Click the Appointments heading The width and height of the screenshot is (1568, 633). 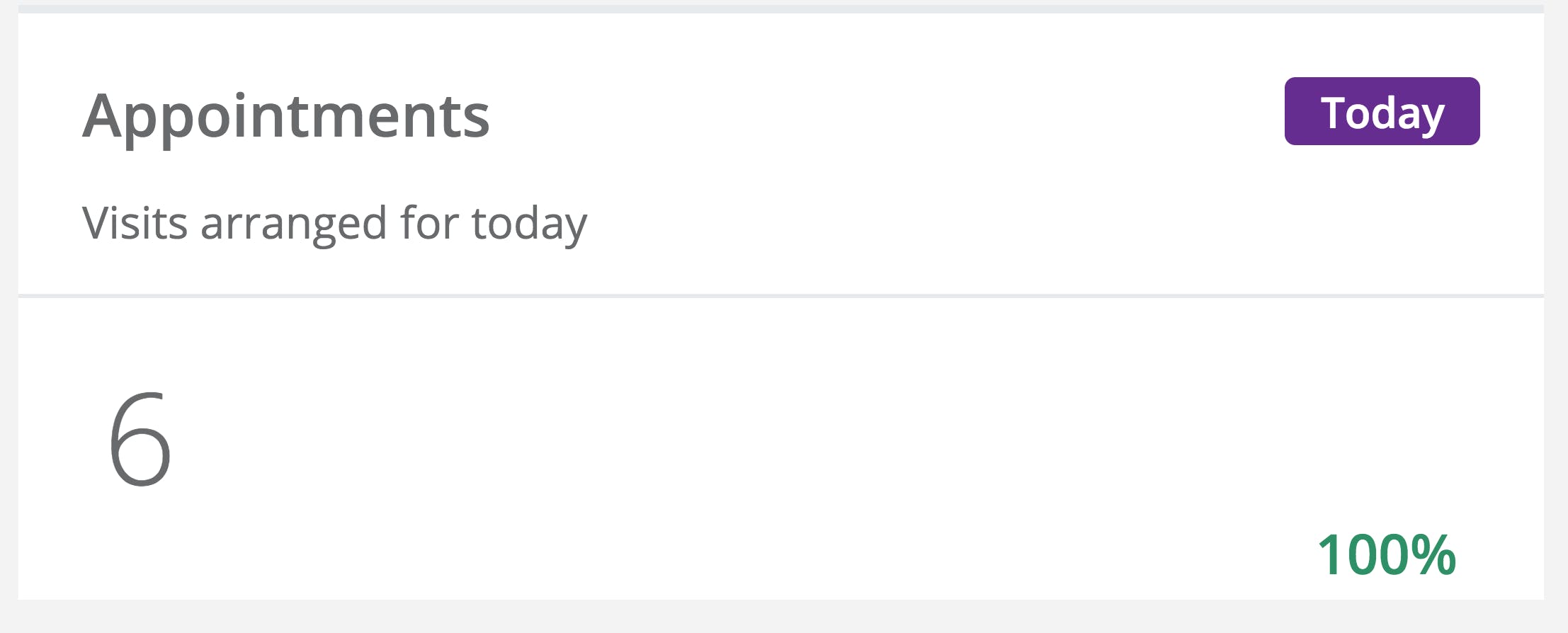pyautogui.click(x=286, y=115)
